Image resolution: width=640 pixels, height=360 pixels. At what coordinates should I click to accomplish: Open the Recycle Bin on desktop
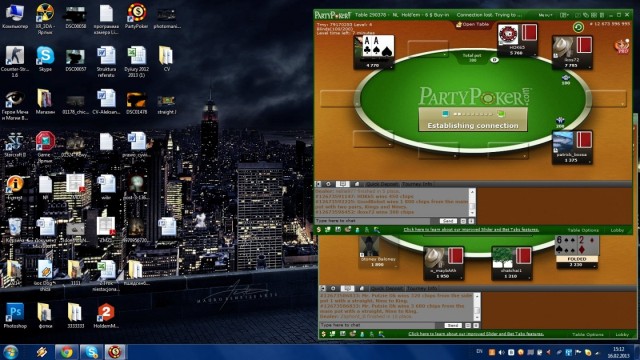click(x=15, y=231)
